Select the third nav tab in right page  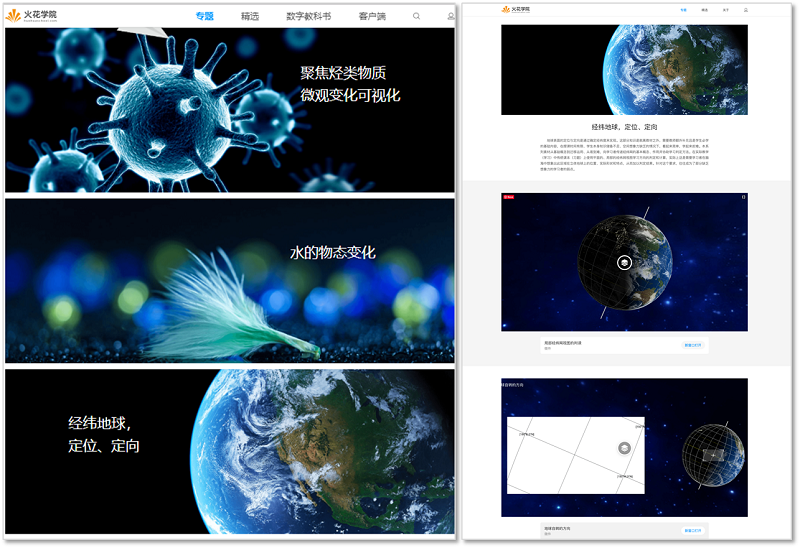[x=726, y=10]
